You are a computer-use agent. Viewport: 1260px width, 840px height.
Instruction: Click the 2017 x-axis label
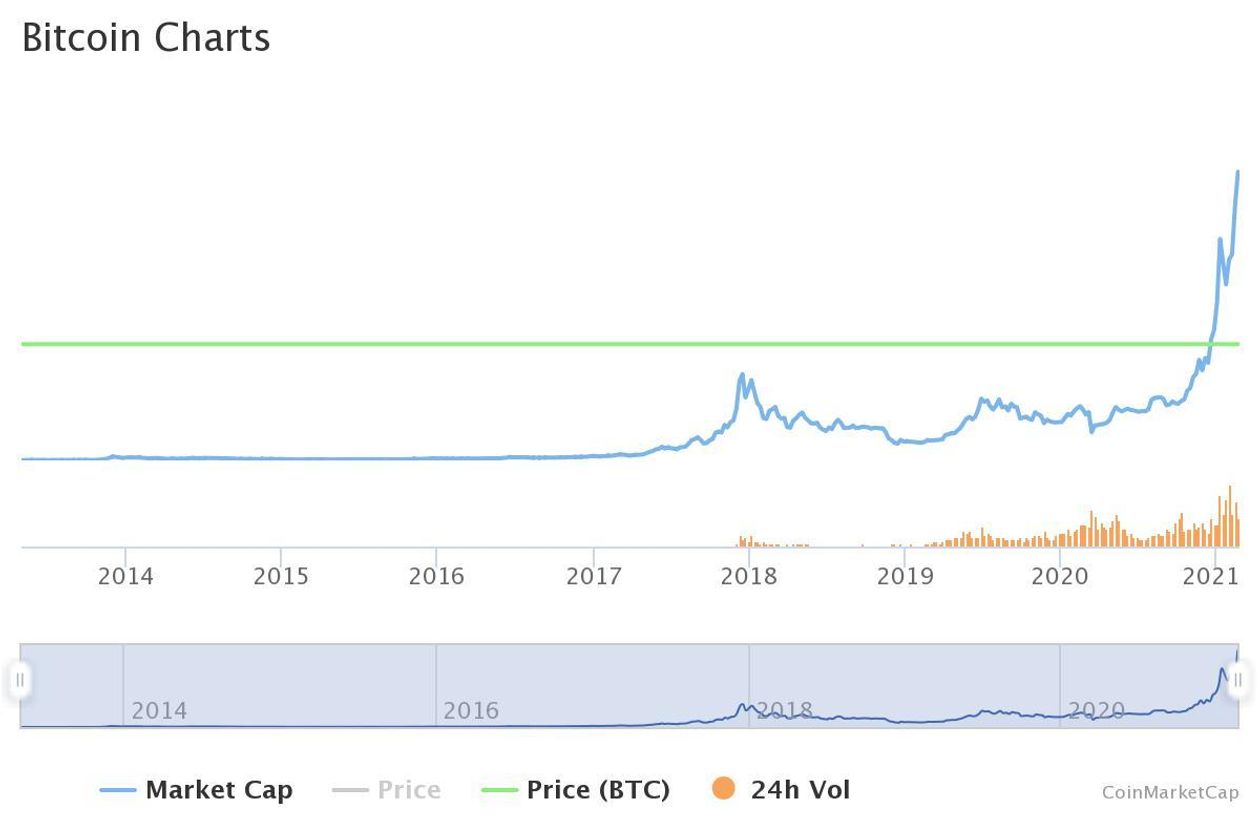[593, 576]
